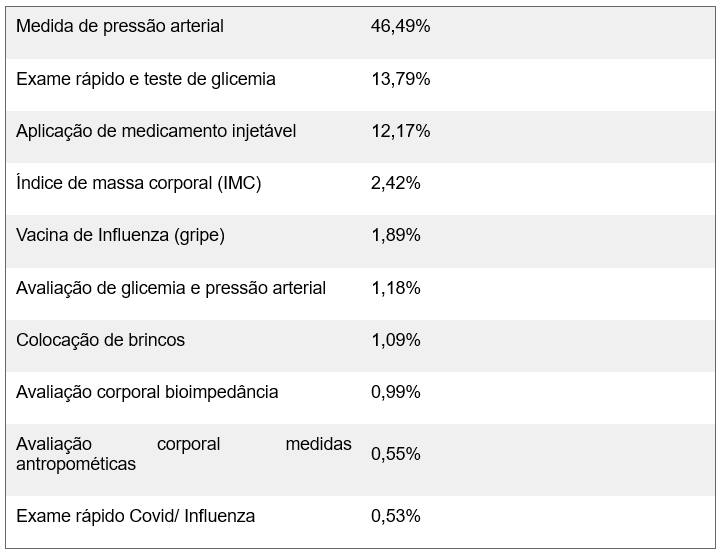Click 'Exame rápido e teste de glicemia' text
Viewport: 725px width, 558px height.
146,79
